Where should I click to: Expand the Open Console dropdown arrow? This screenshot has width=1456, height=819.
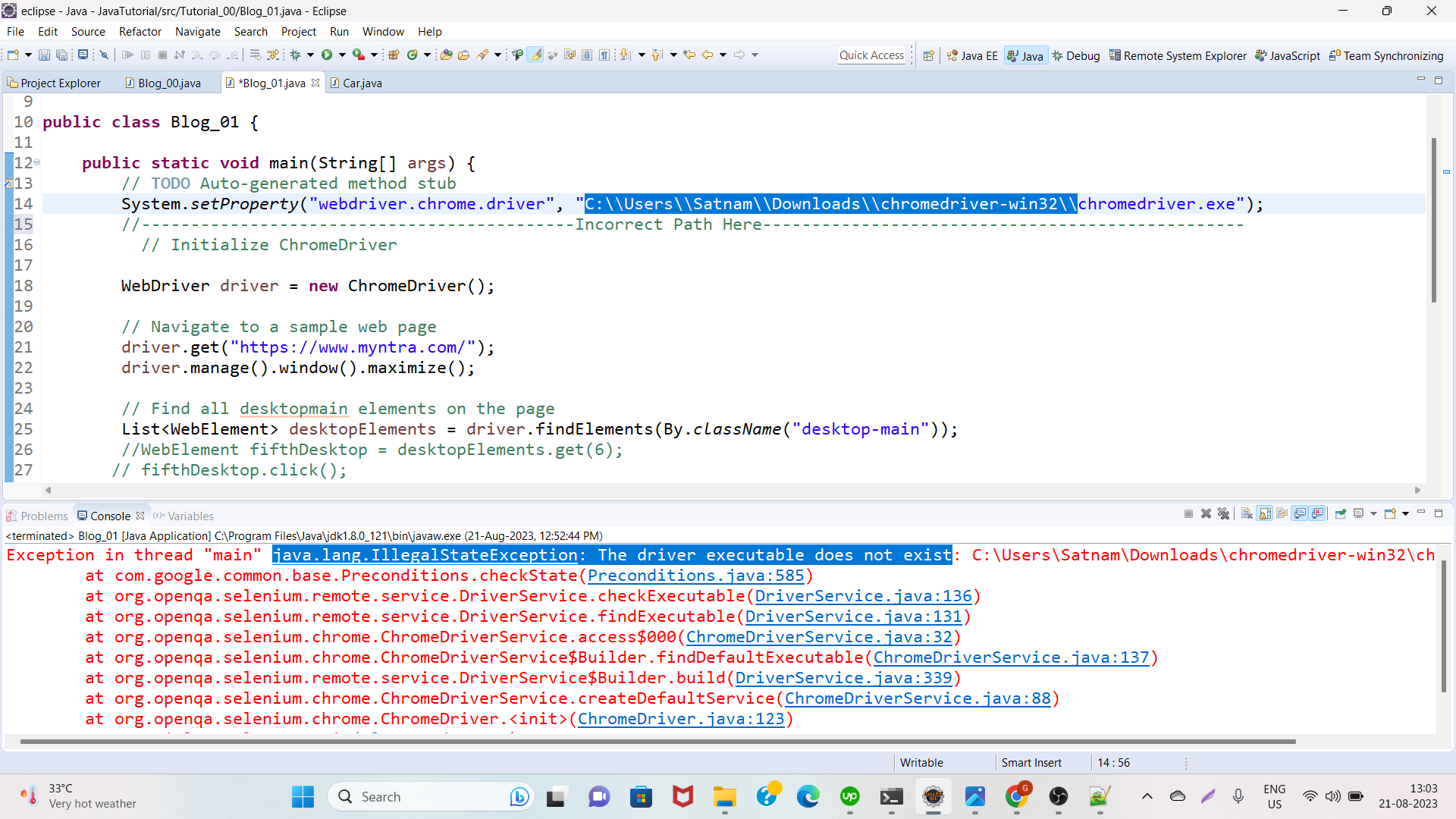pyautogui.click(x=1405, y=514)
